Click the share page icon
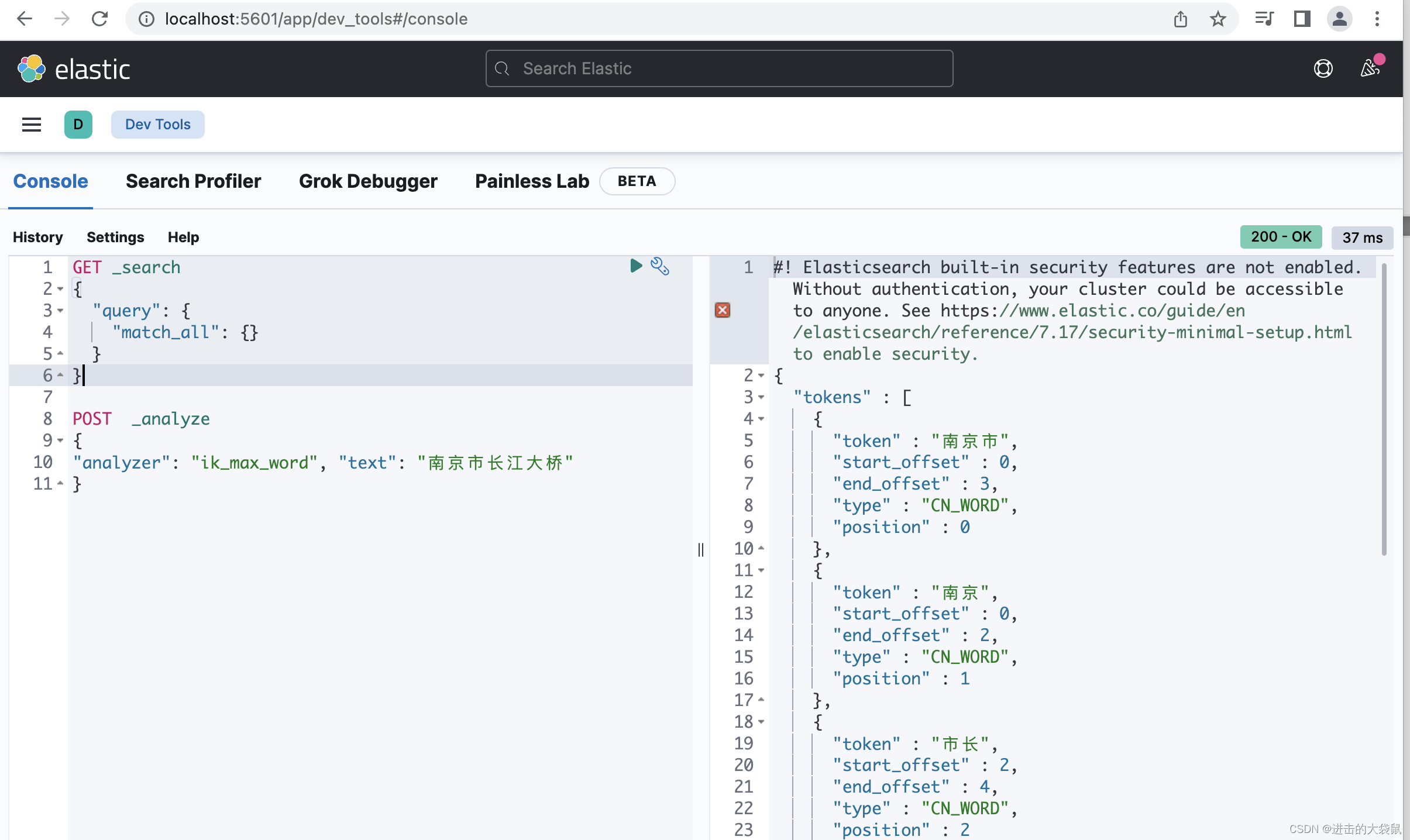 [x=1180, y=19]
